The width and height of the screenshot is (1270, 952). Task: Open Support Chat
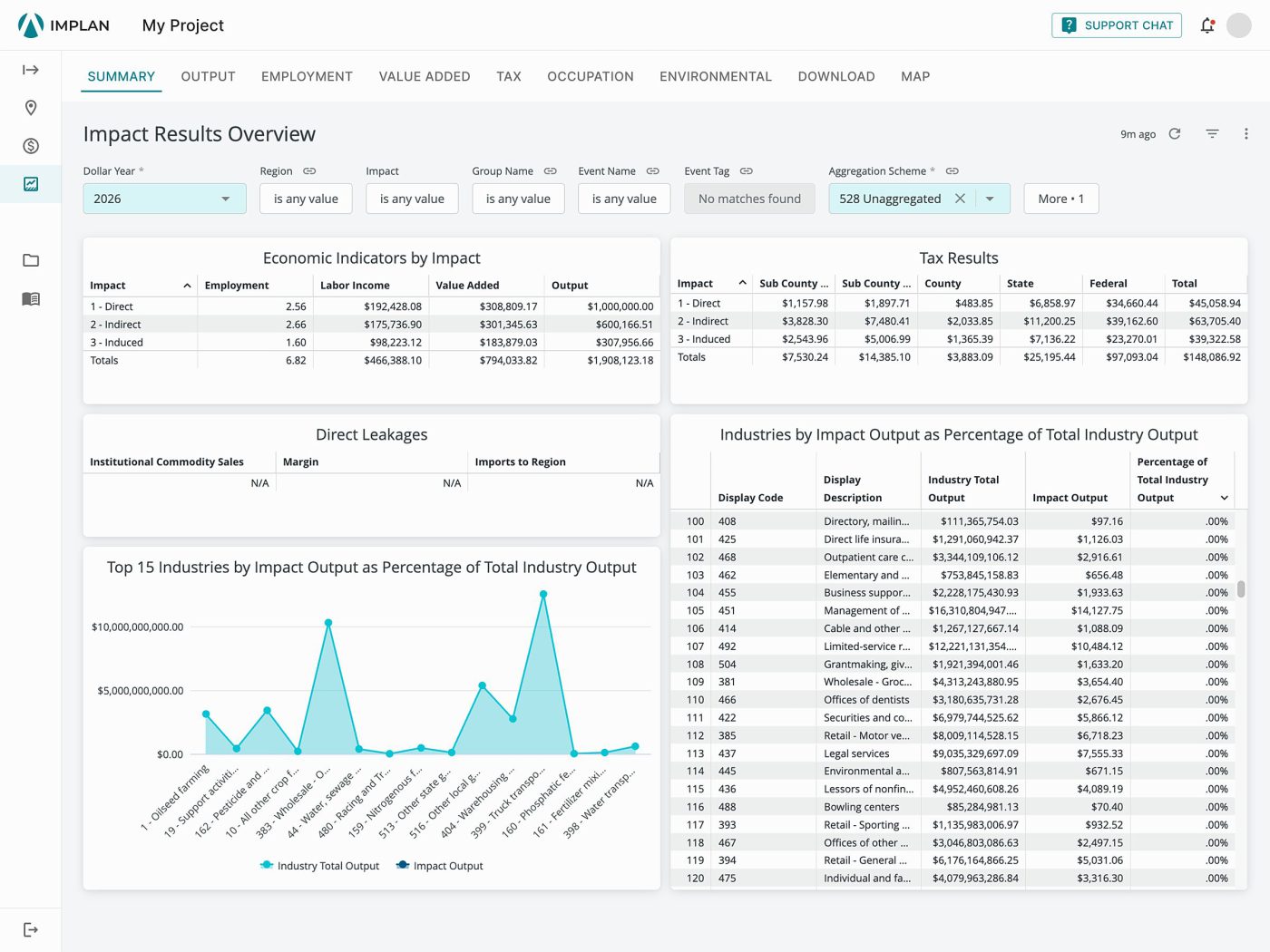pyautogui.click(x=1117, y=25)
